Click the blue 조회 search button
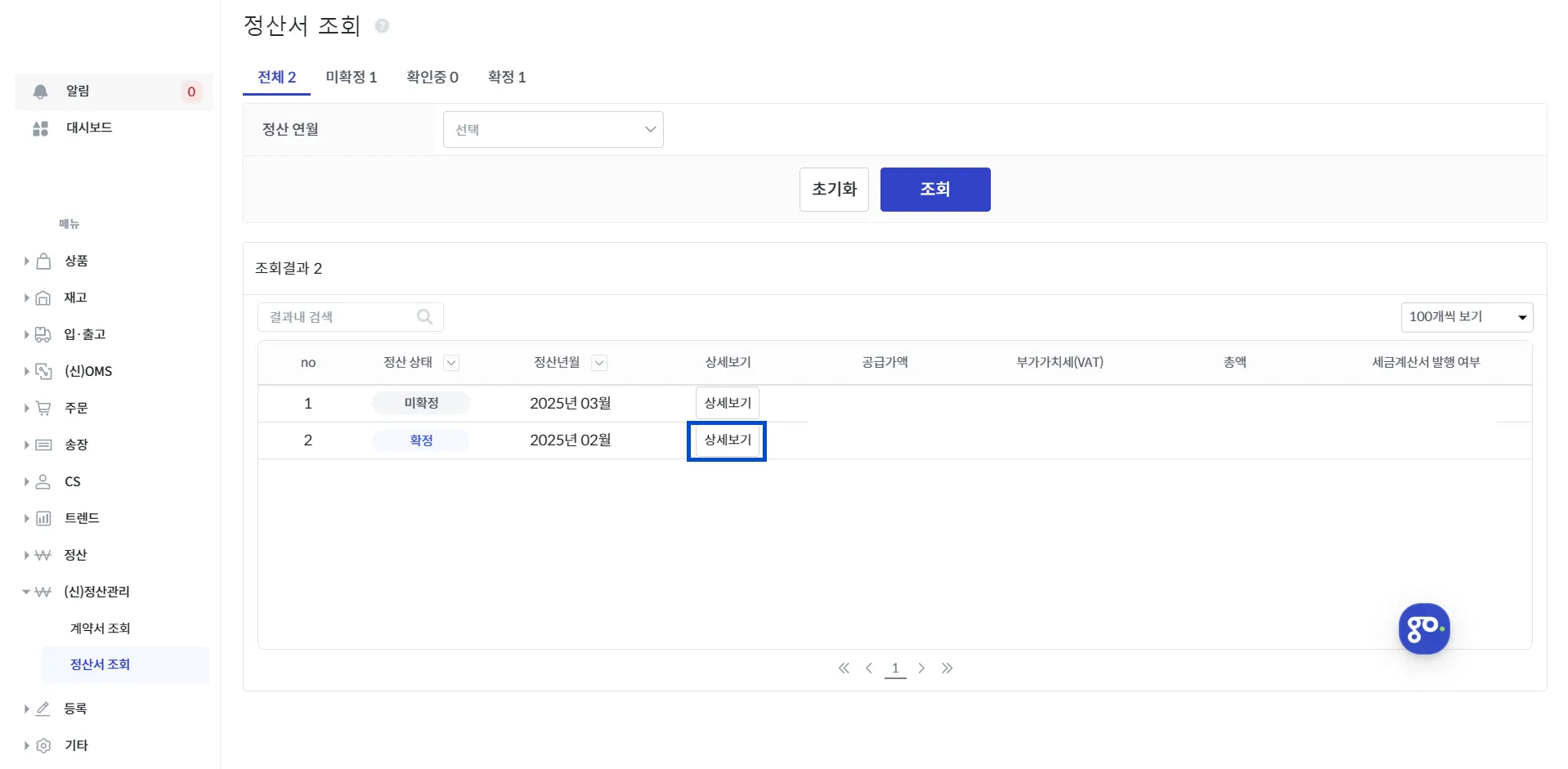1568x769 pixels. (935, 190)
